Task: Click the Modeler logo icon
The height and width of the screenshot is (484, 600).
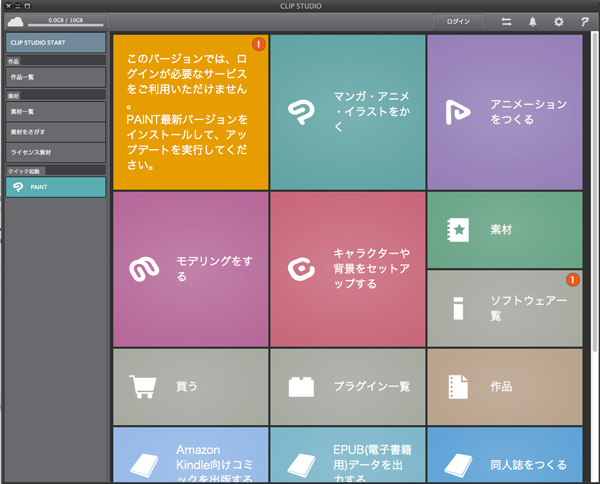Action: click(144, 269)
